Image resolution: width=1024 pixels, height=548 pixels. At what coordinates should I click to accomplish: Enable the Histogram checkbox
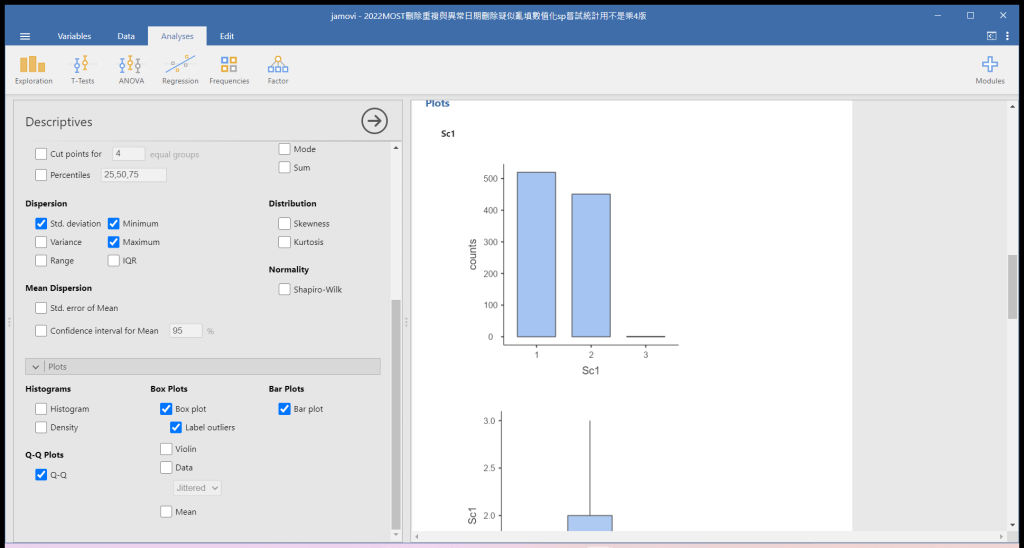pyautogui.click(x=41, y=409)
